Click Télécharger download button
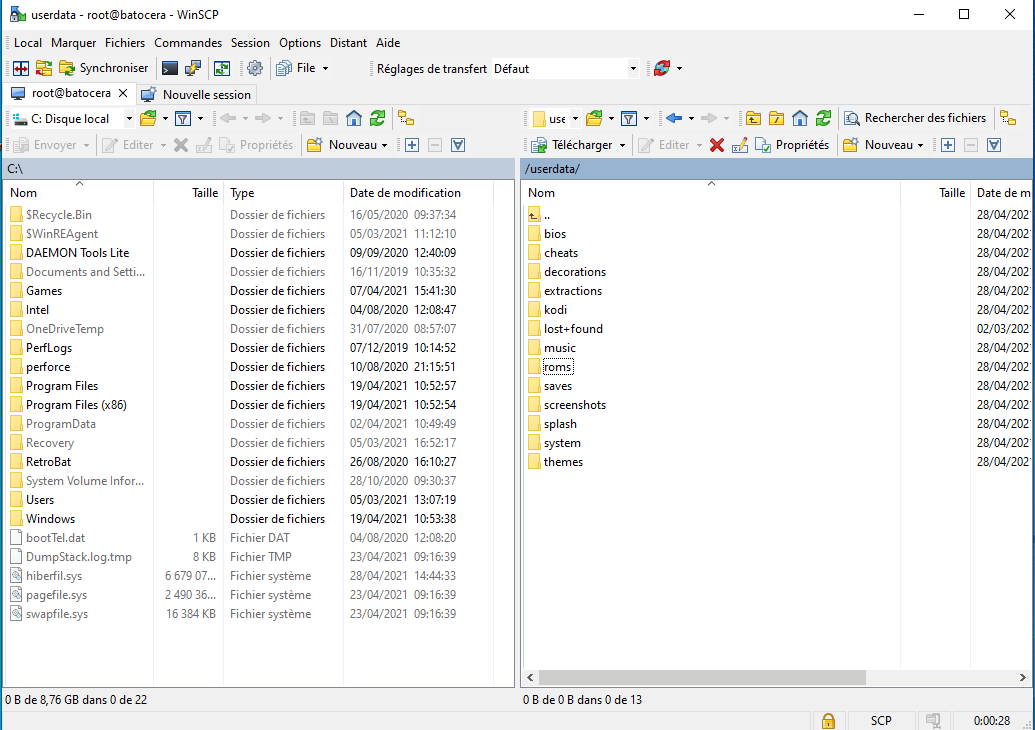The width and height of the screenshot is (1035, 730). pos(572,145)
